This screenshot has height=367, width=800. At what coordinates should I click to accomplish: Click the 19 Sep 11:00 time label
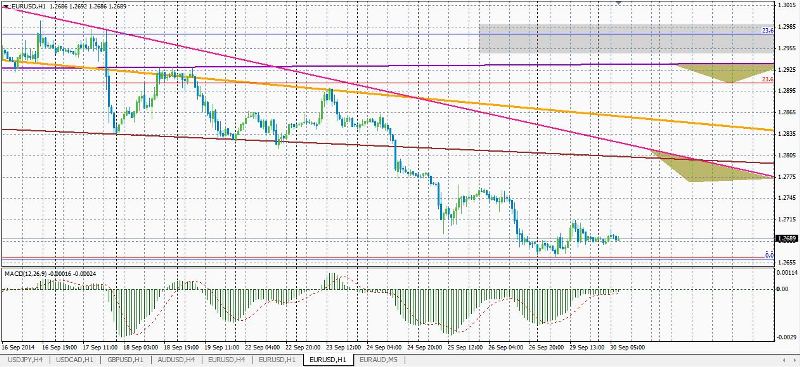pyautogui.click(x=221, y=347)
